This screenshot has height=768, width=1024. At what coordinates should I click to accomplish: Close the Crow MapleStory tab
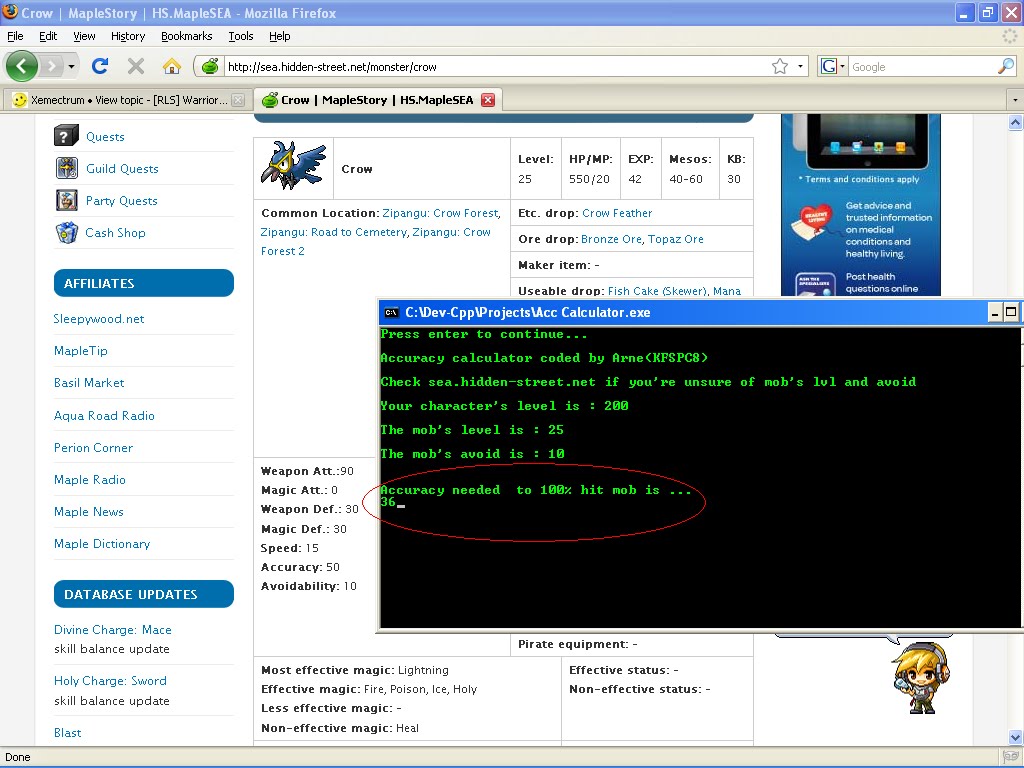pos(488,100)
